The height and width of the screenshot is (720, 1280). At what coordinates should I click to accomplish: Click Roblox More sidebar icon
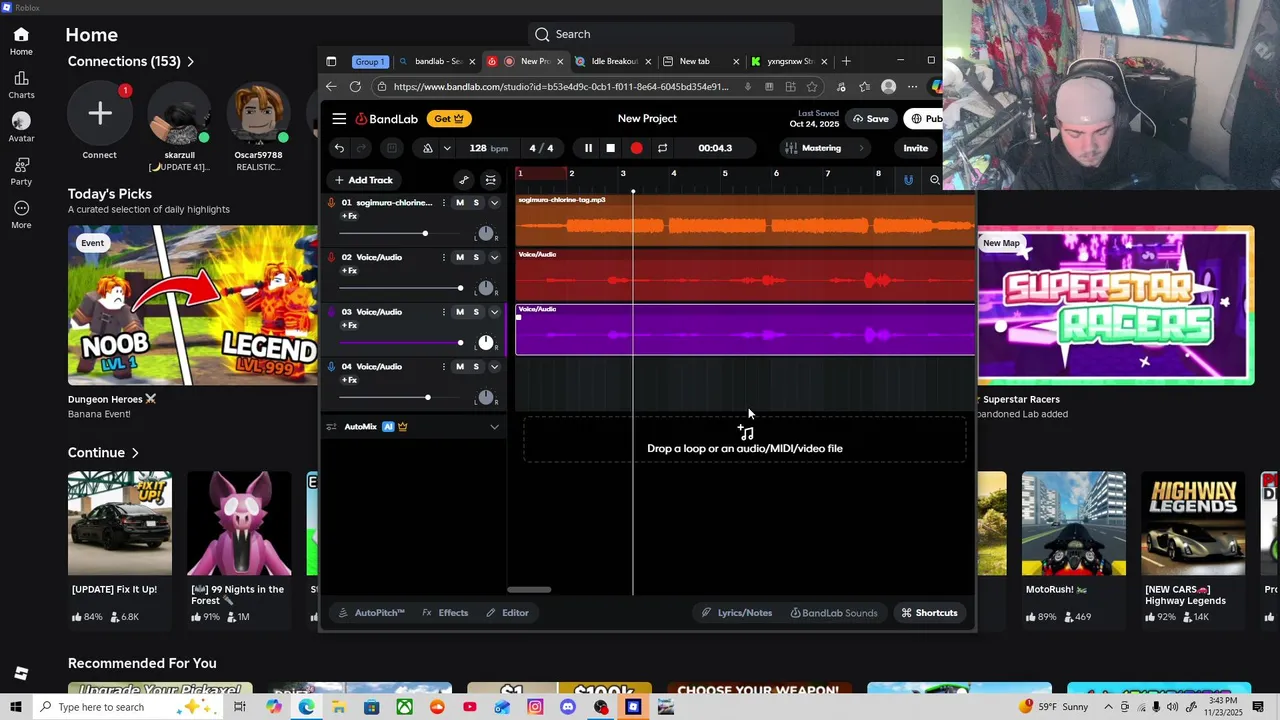[21, 214]
